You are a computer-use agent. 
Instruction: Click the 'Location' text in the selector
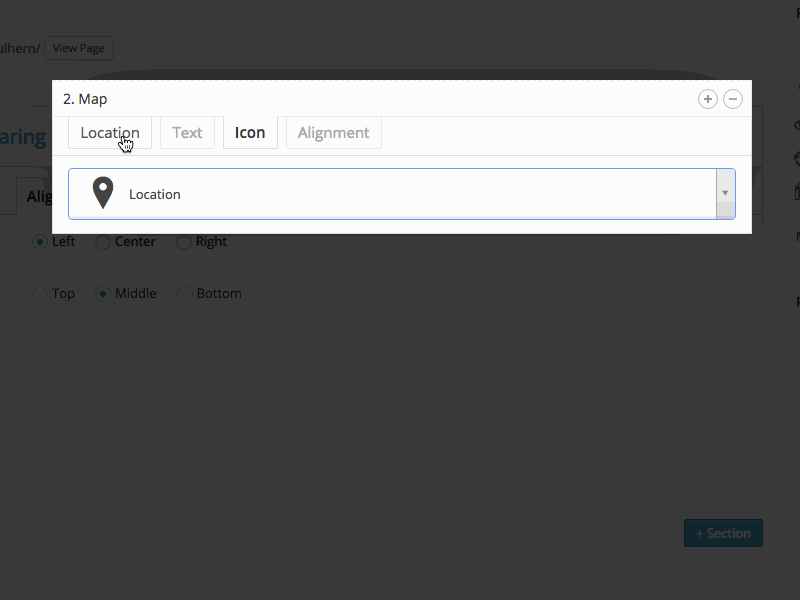[155, 194]
